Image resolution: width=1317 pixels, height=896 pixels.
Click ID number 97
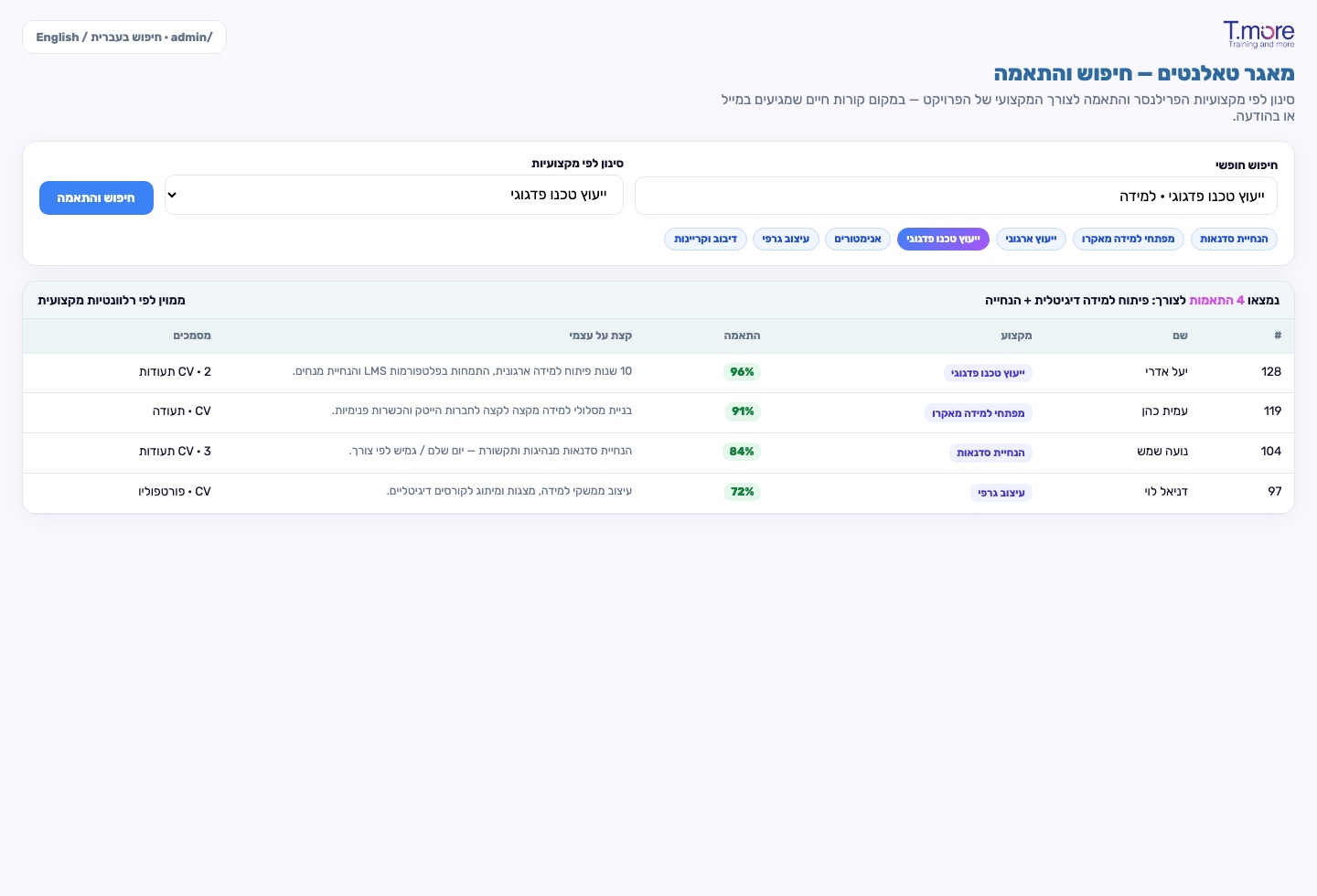tap(1275, 492)
